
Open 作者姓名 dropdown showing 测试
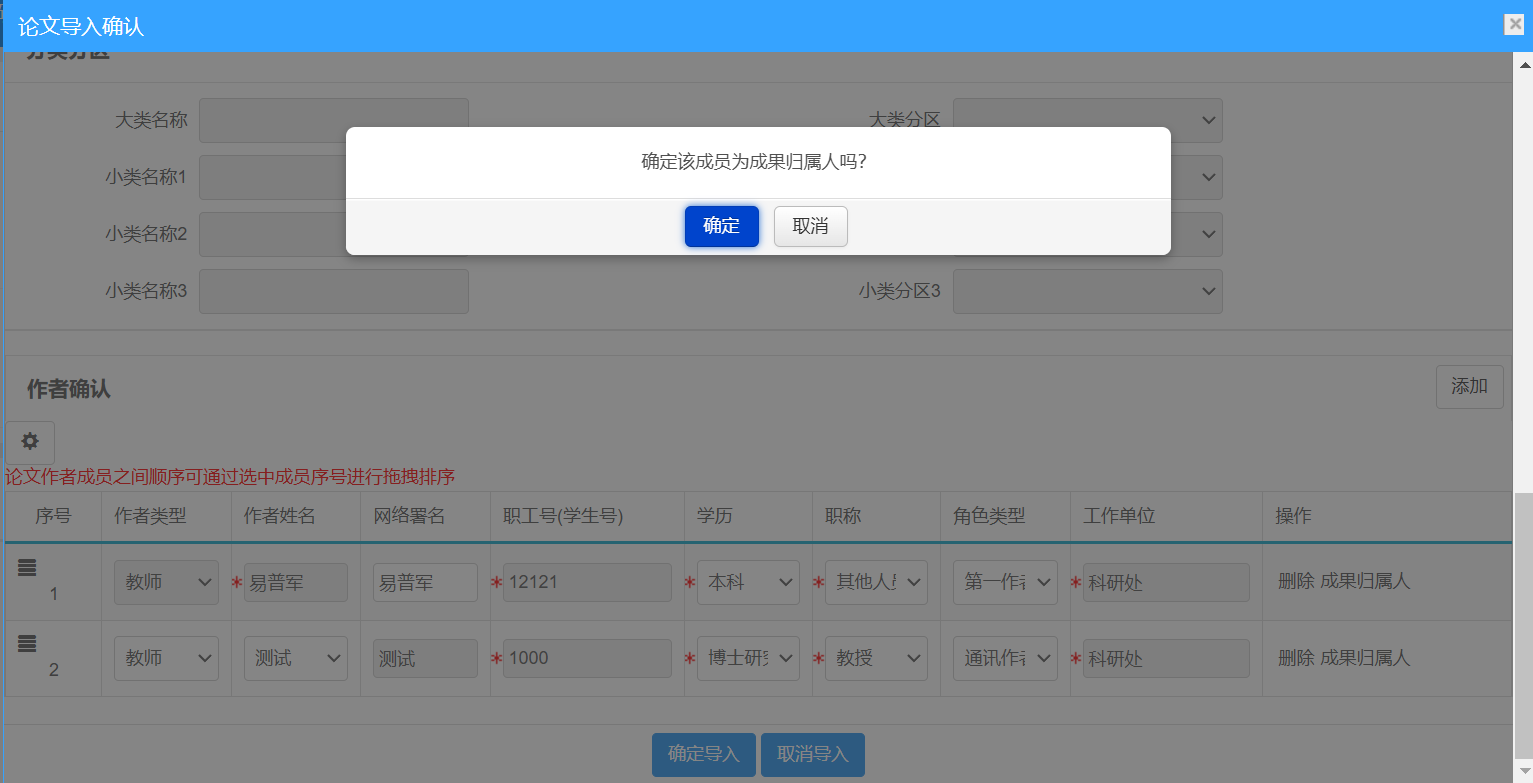click(295, 658)
